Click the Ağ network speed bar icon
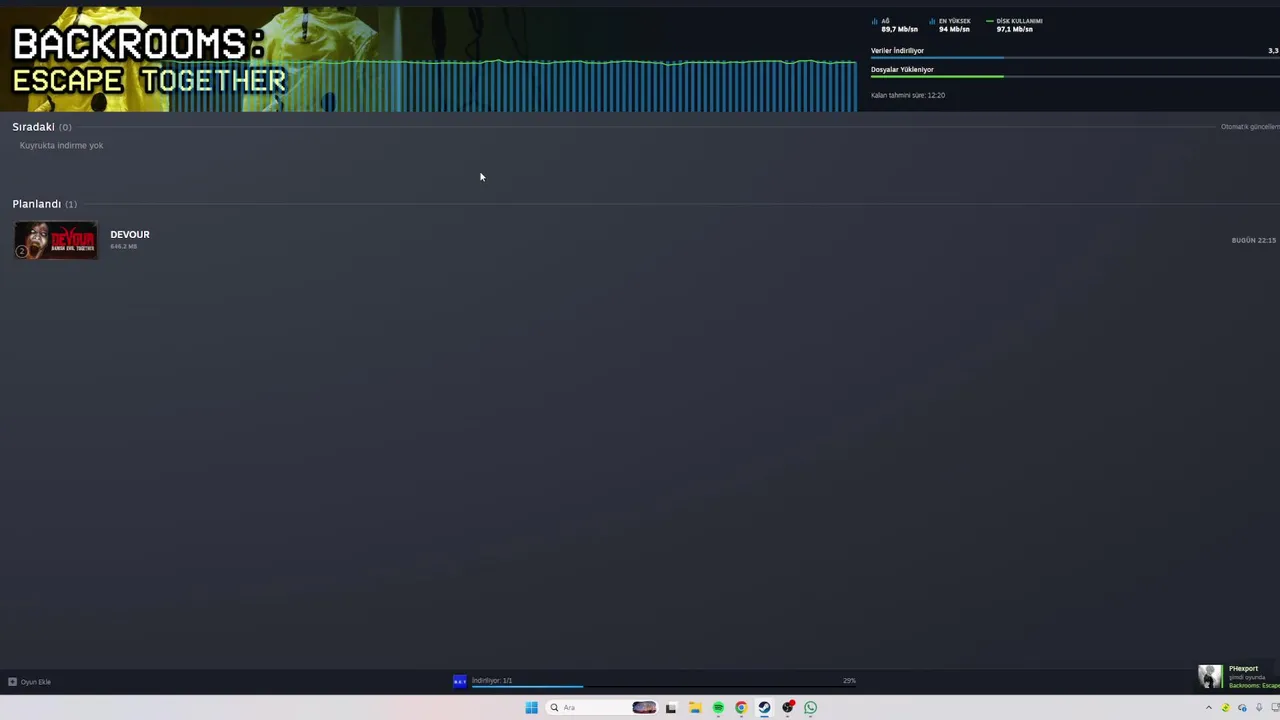Screen dimensions: 1280x720 coord(875,21)
